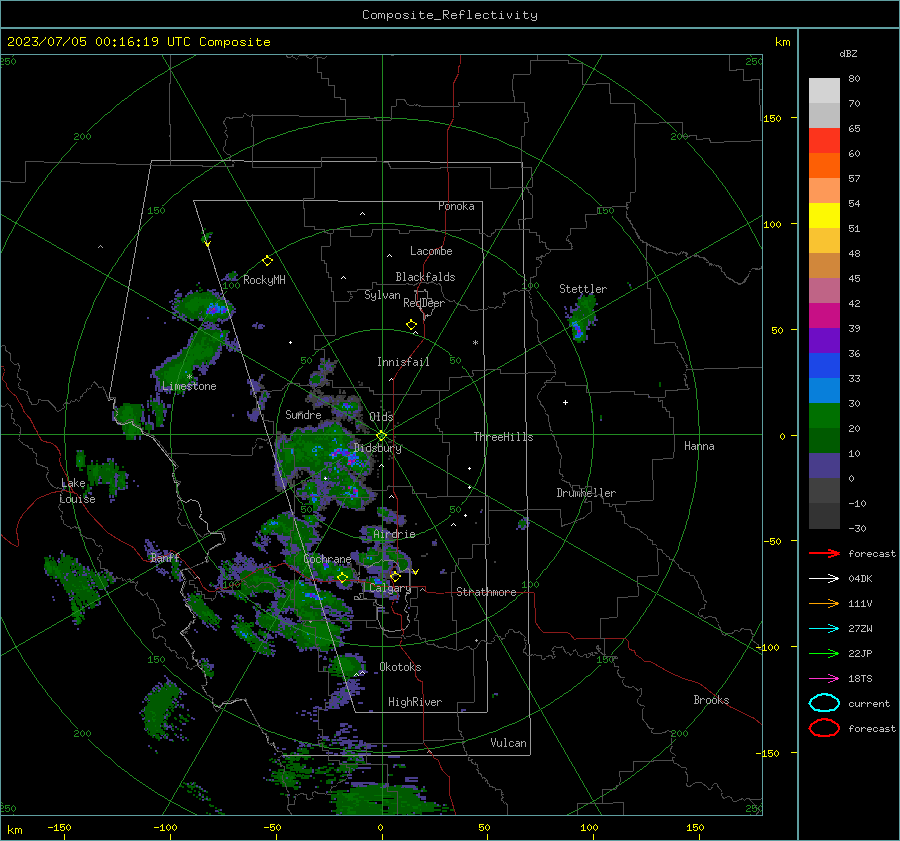Click the white 04DK arrow legend icon
Image resolution: width=900 pixels, height=841 pixels.
[824, 578]
